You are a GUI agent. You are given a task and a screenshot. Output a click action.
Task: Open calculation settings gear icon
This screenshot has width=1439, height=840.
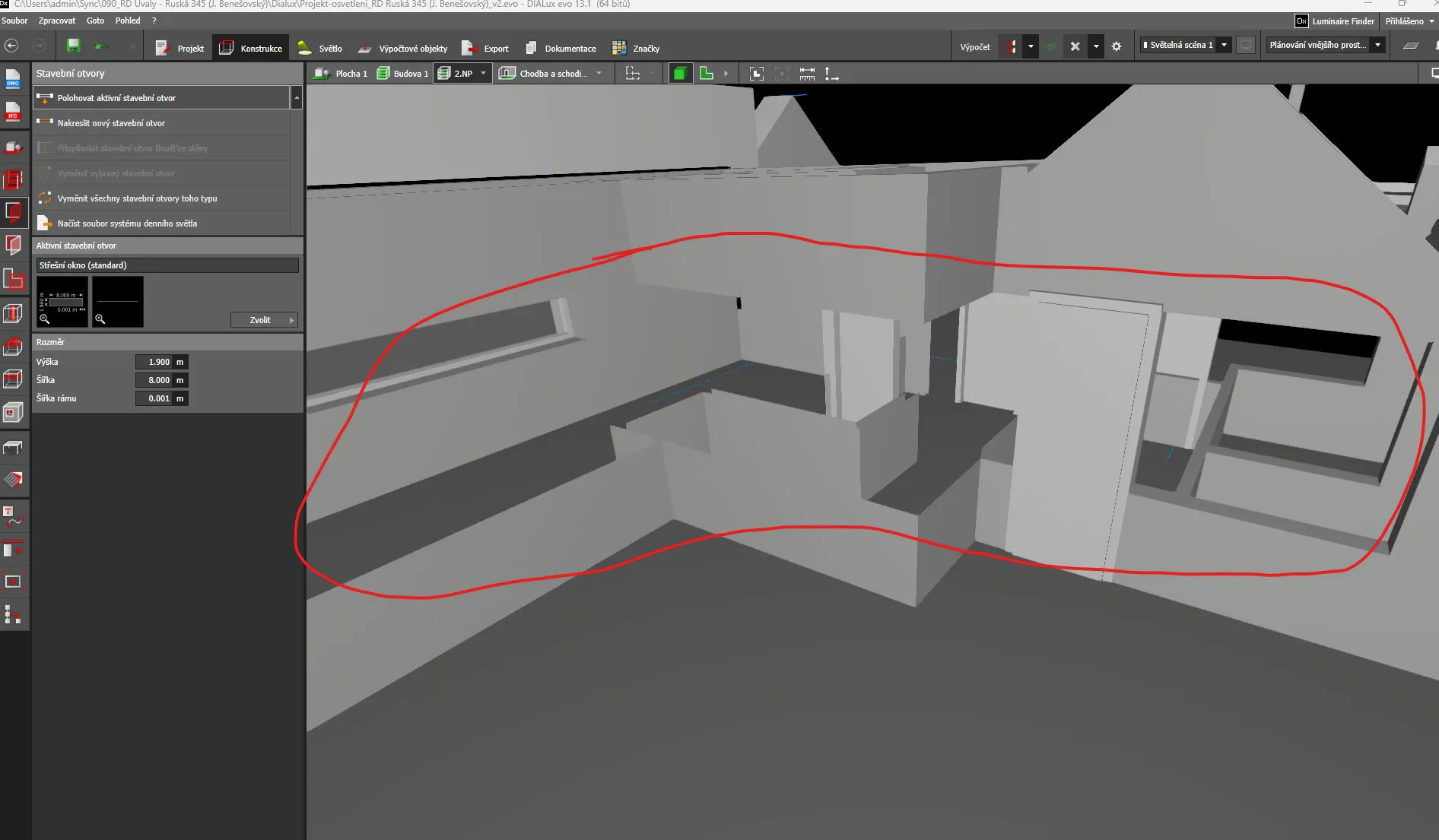[x=1116, y=46]
